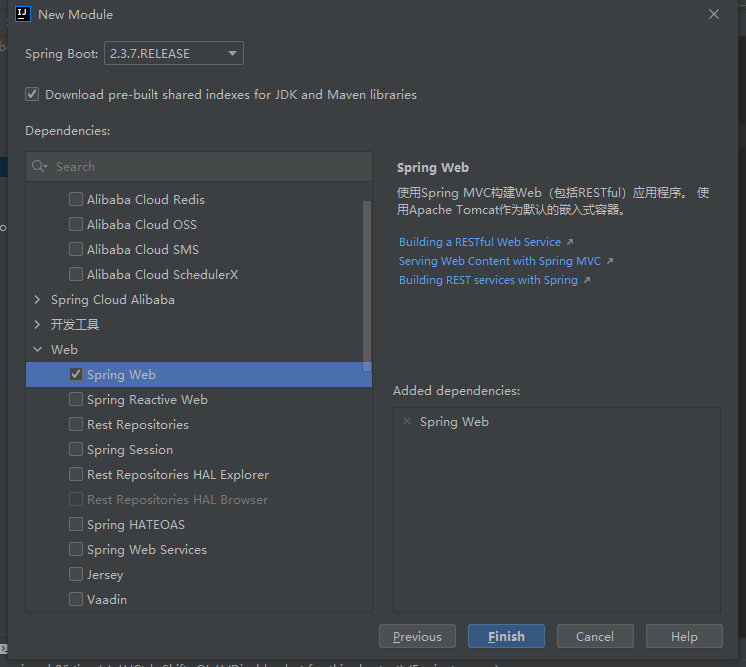Click the search magnifier icon in dependencies
Viewport: 746px width, 667px height.
[39, 167]
